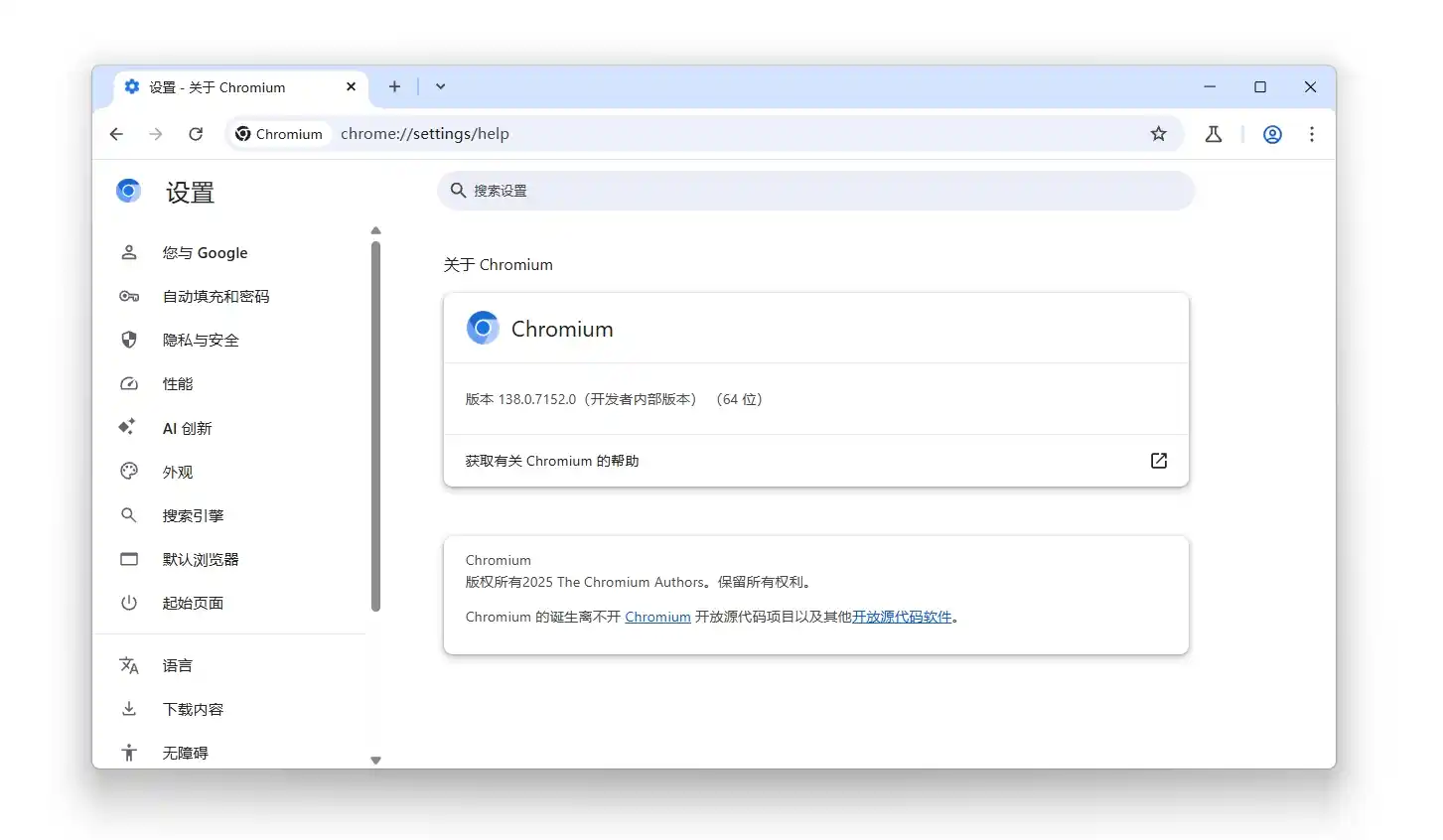Go back with the back arrow

(116, 134)
